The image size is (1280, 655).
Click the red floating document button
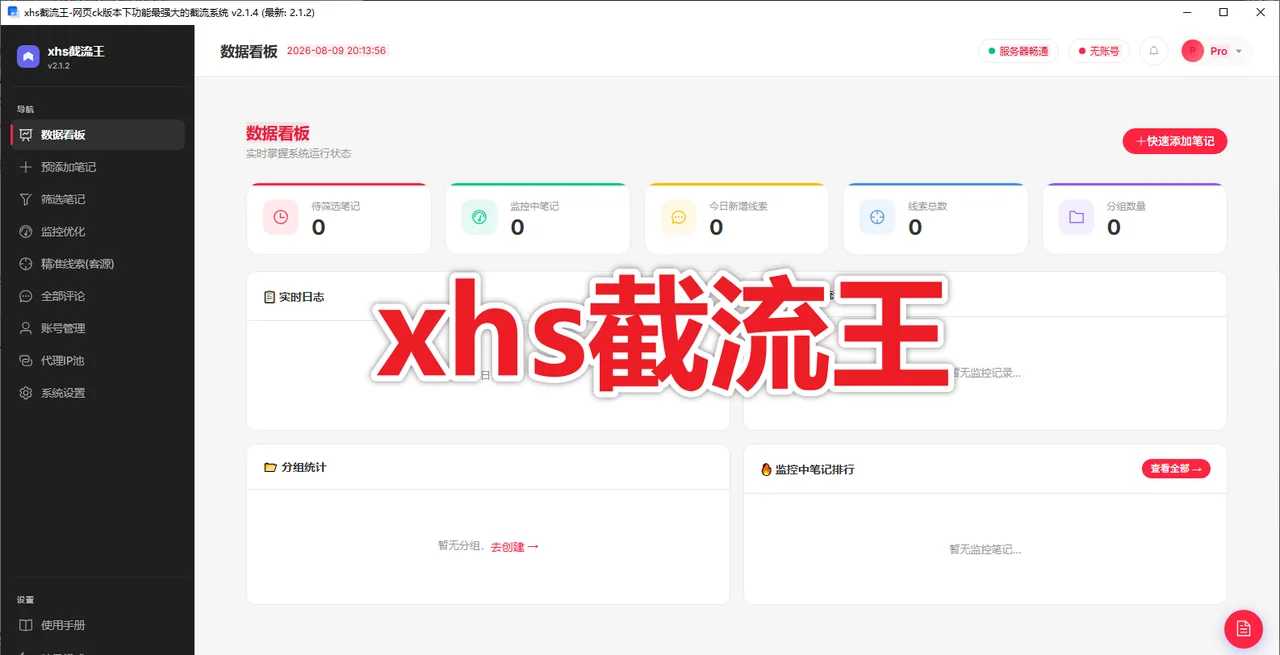pos(1244,628)
